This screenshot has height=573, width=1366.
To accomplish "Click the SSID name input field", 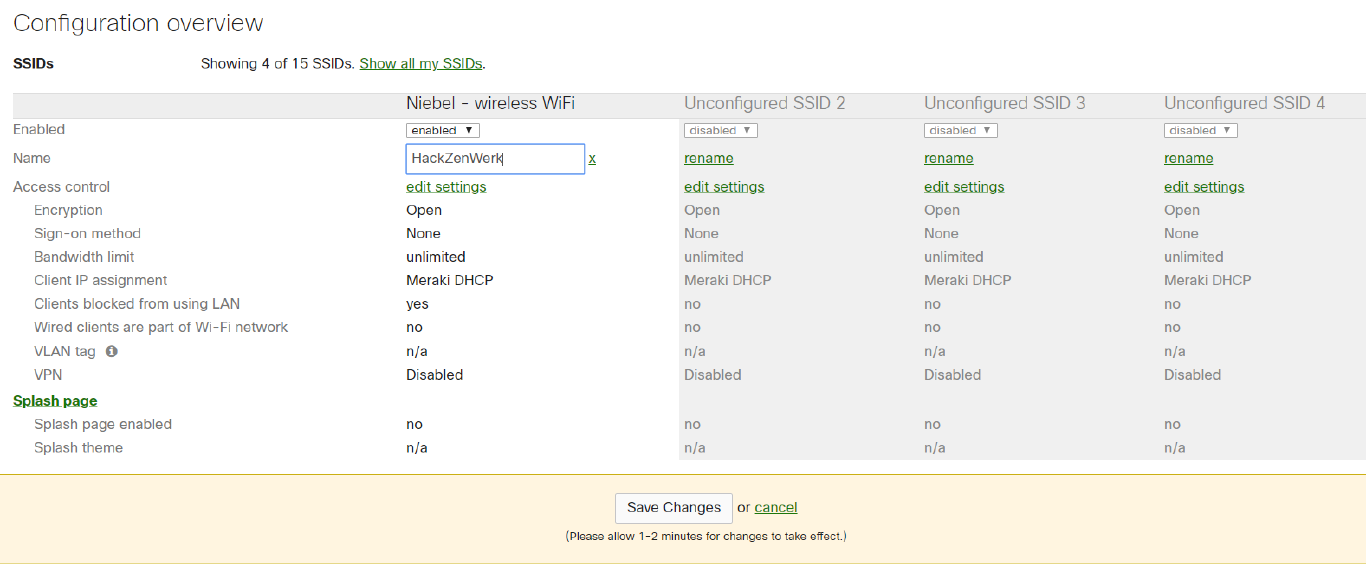I will 495,159.
